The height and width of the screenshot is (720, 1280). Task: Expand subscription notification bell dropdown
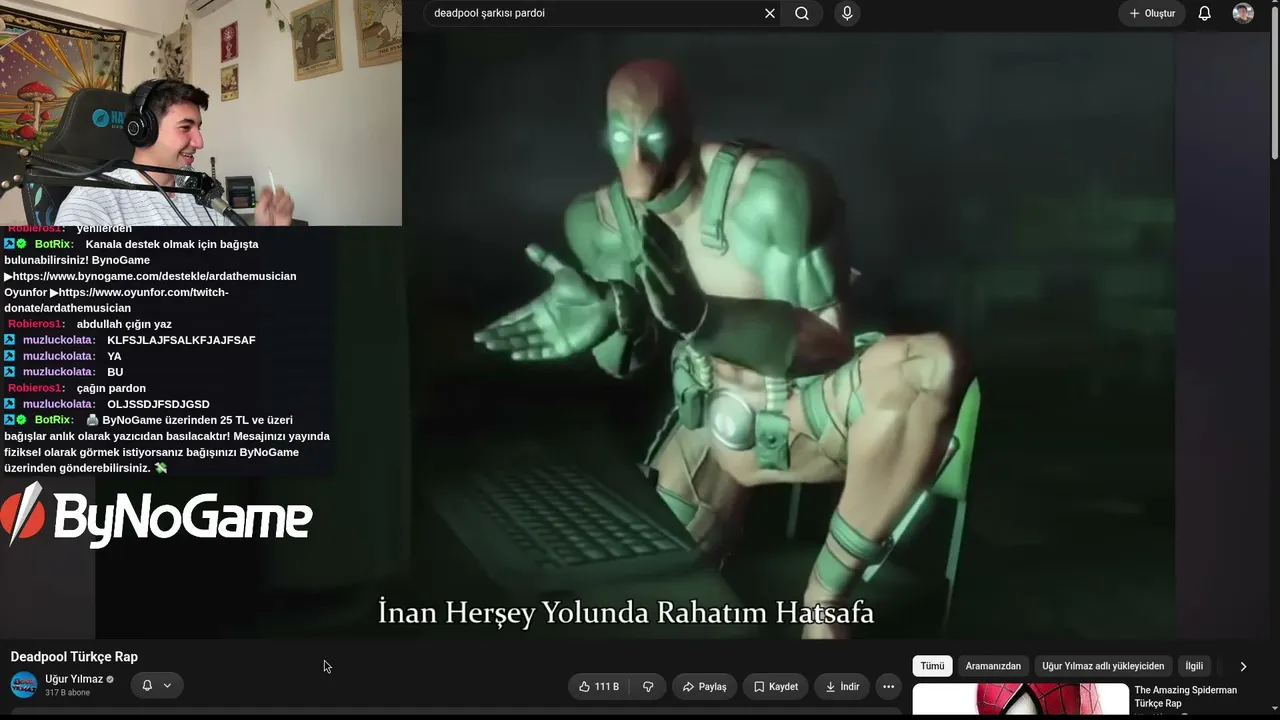pos(157,686)
